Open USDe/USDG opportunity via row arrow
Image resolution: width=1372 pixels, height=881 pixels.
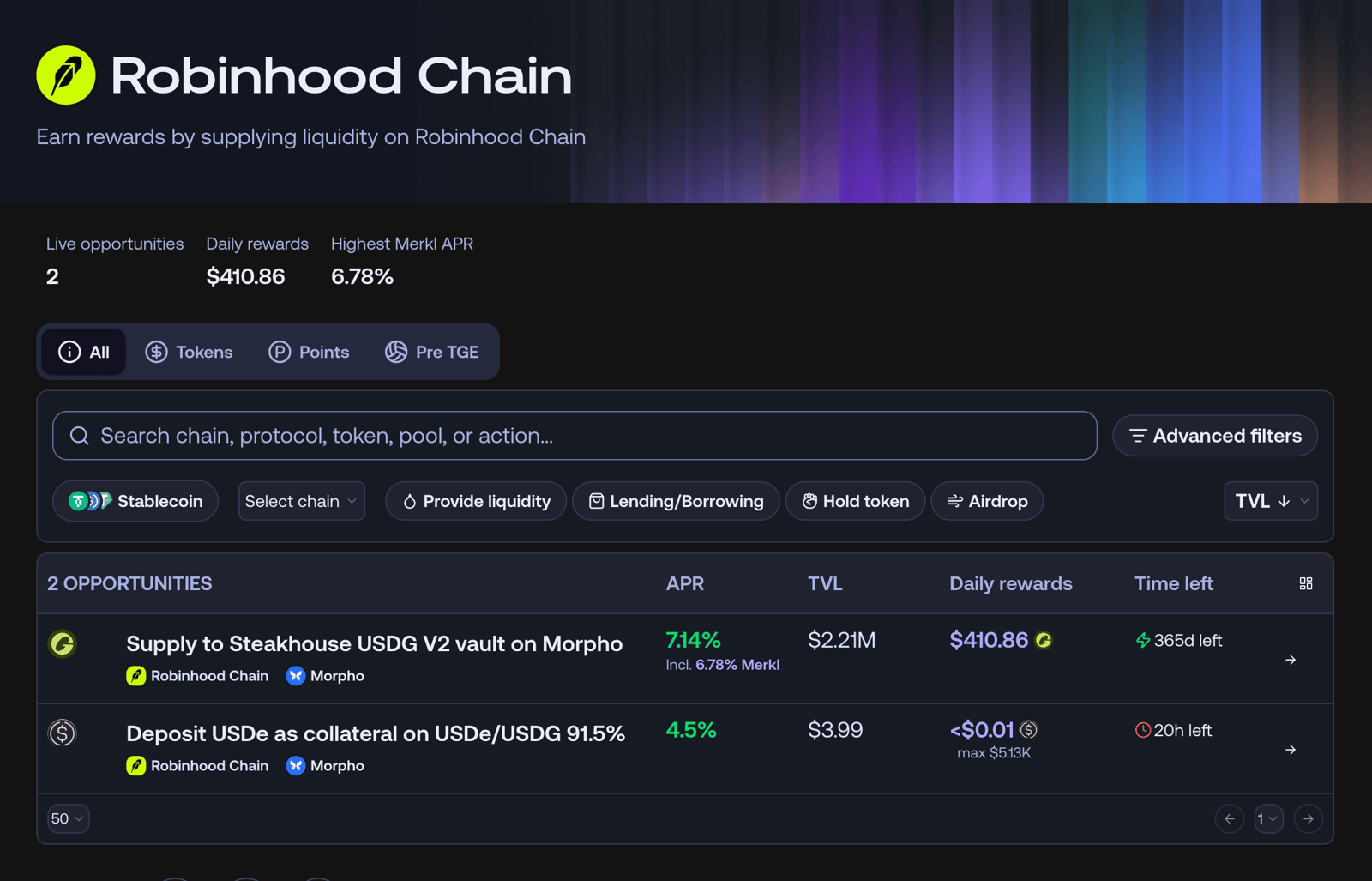pyautogui.click(x=1291, y=750)
